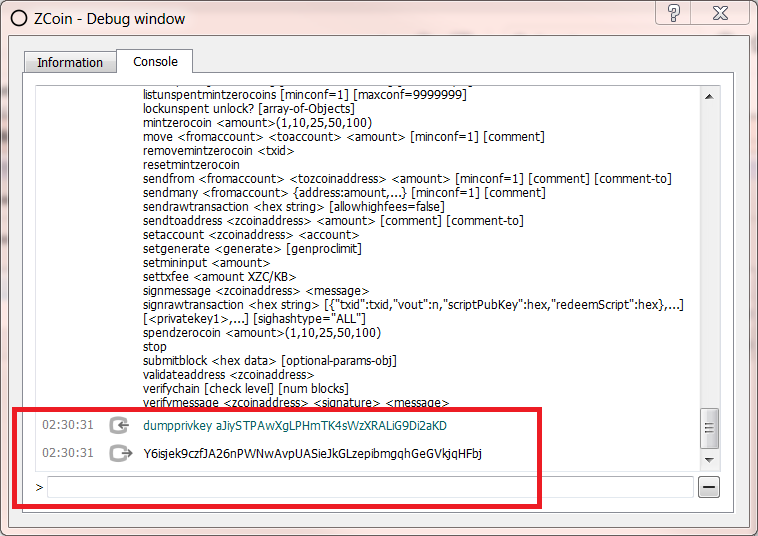Click the command input field

[x=370, y=487]
